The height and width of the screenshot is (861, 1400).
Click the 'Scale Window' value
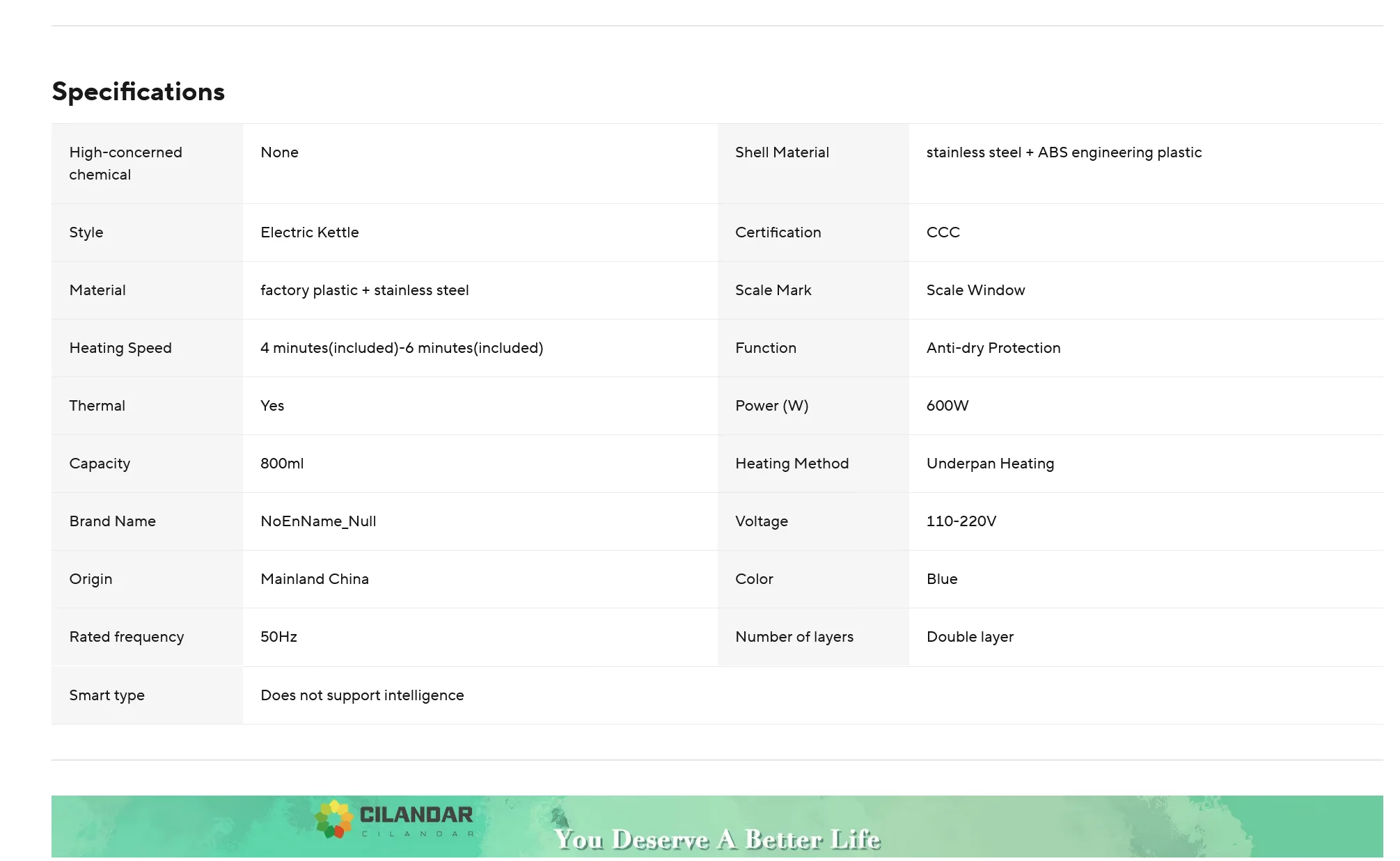[975, 290]
